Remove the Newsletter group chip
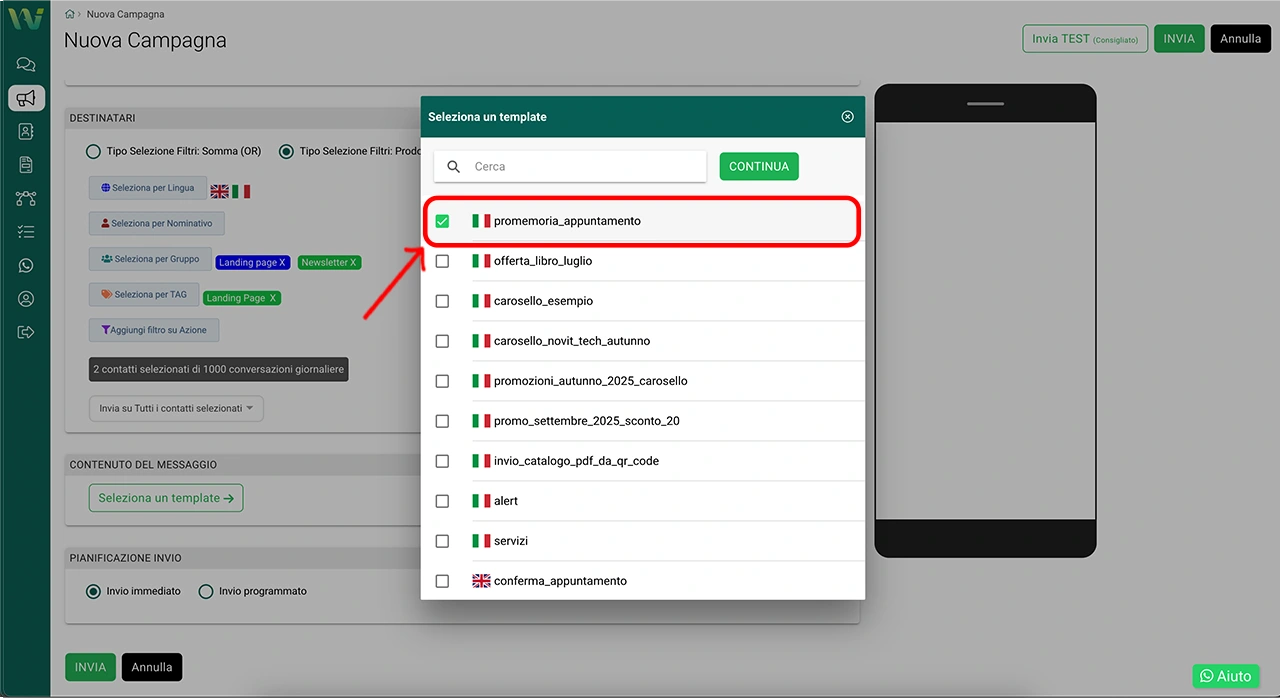 pos(353,262)
